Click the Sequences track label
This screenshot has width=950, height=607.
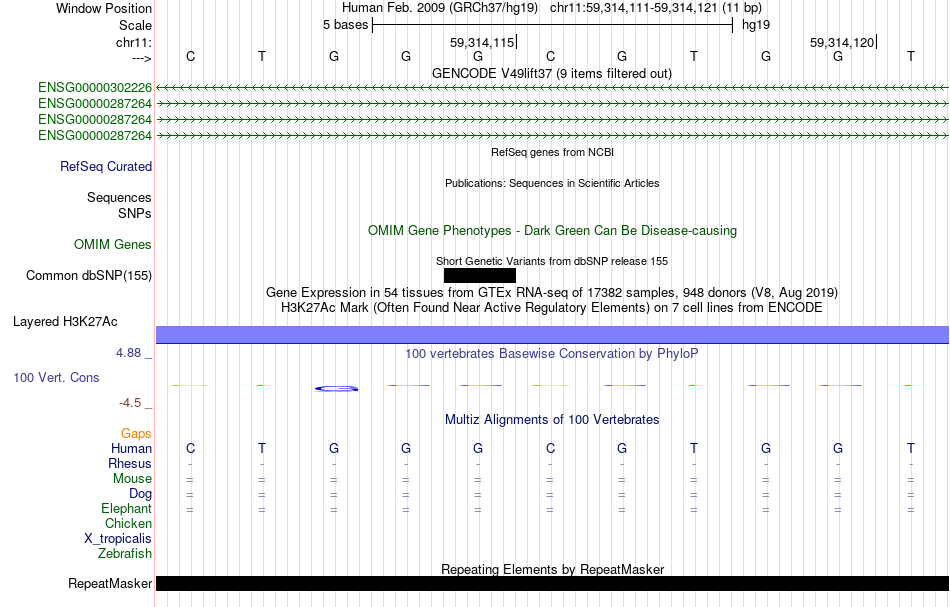(119, 197)
